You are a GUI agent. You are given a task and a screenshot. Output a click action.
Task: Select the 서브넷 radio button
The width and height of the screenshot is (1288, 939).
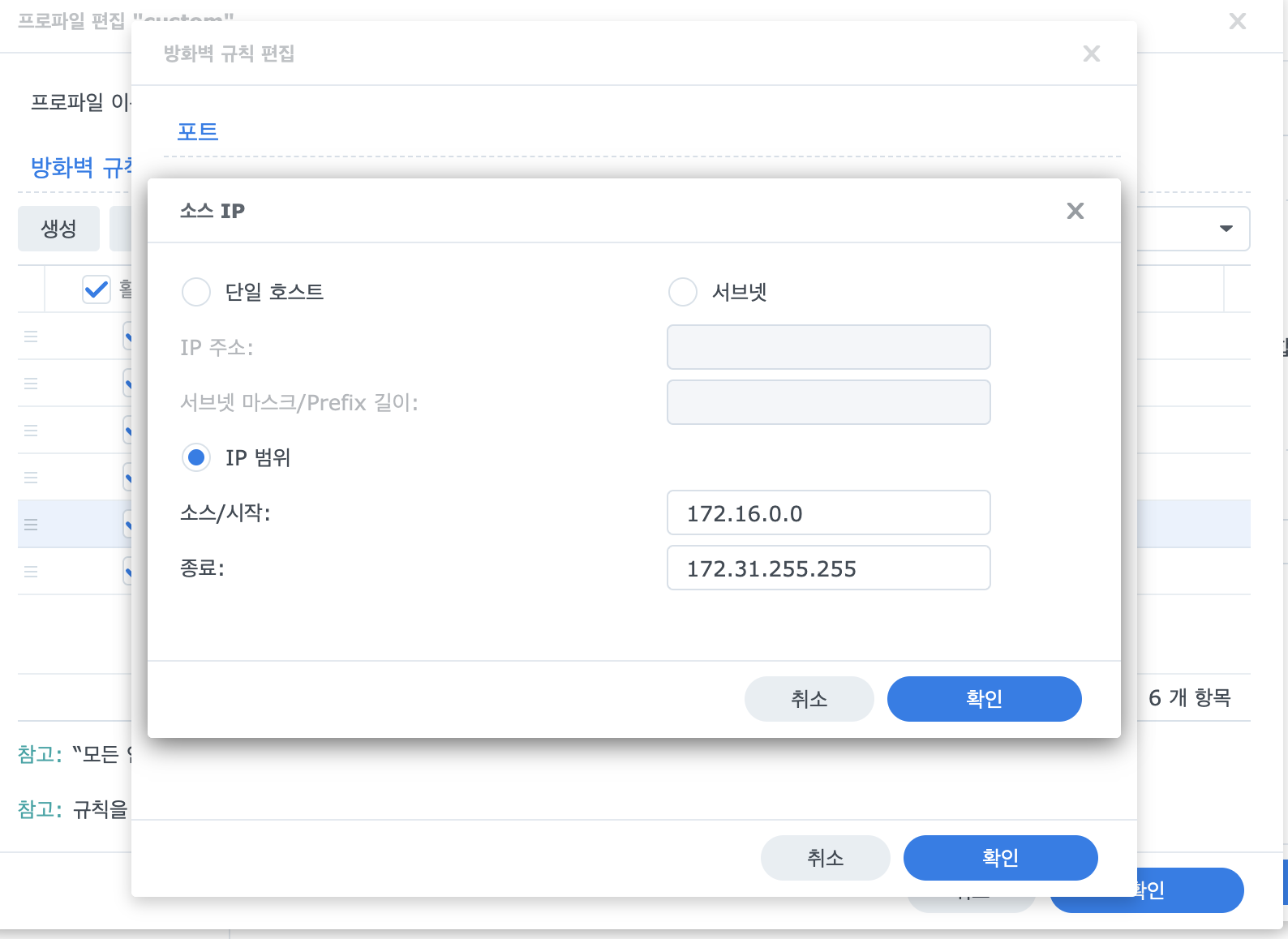683,292
